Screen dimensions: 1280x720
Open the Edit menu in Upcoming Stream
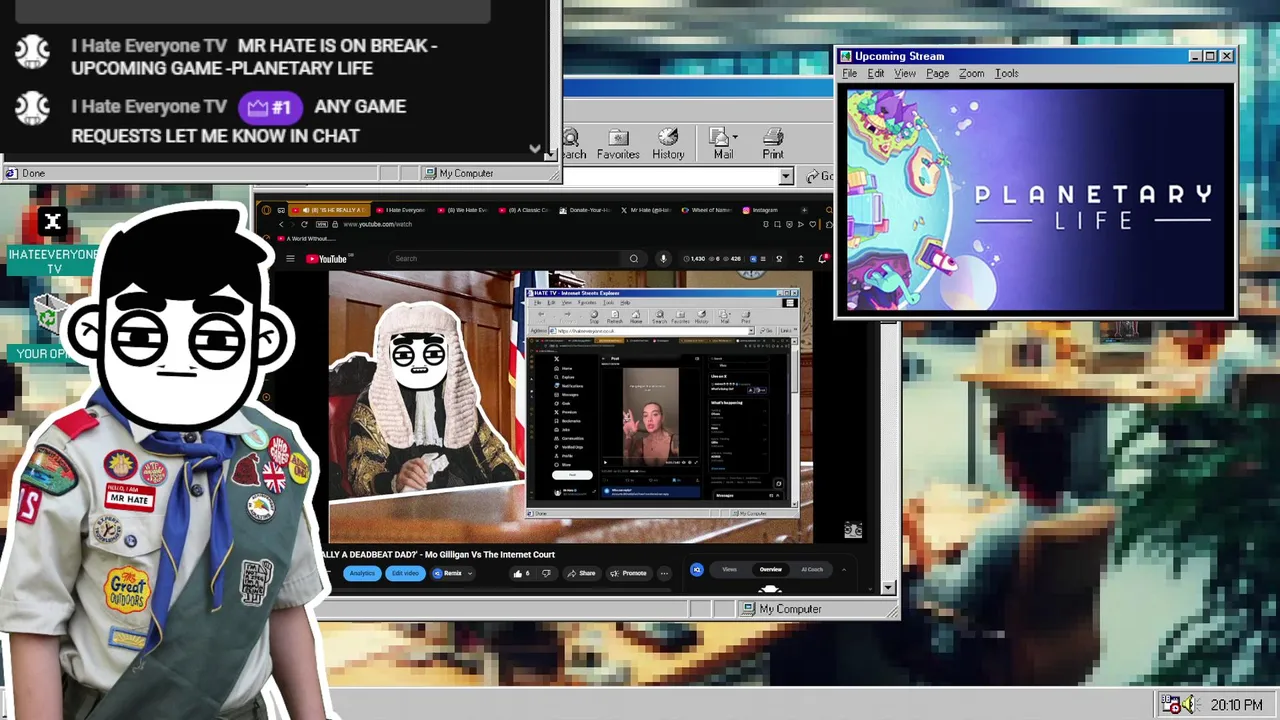(876, 73)
